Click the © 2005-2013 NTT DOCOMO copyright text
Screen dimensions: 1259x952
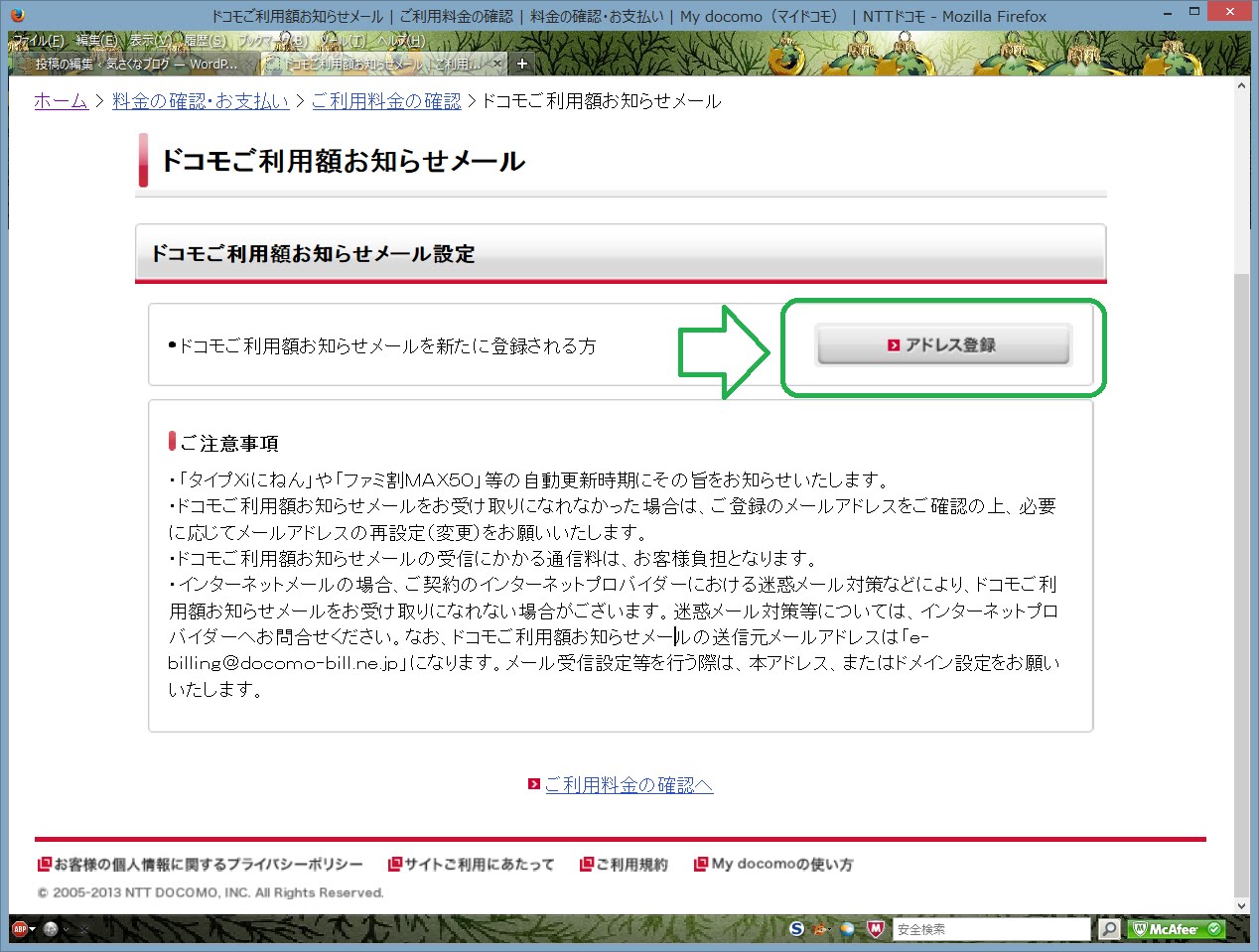(x=210, y=892)
